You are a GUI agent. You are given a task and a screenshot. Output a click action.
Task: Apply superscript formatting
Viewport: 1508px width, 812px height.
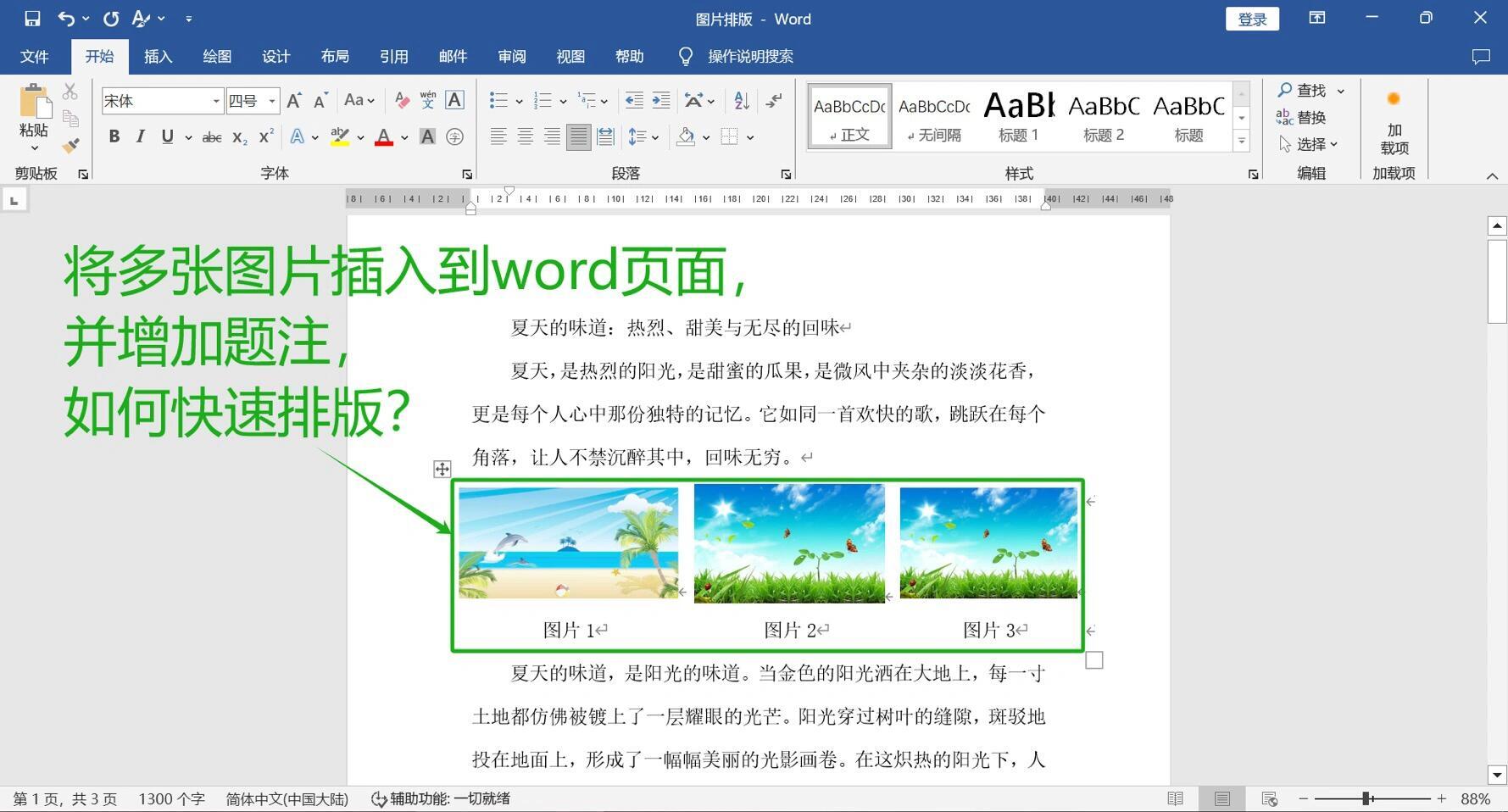click(x=266, y=136)
